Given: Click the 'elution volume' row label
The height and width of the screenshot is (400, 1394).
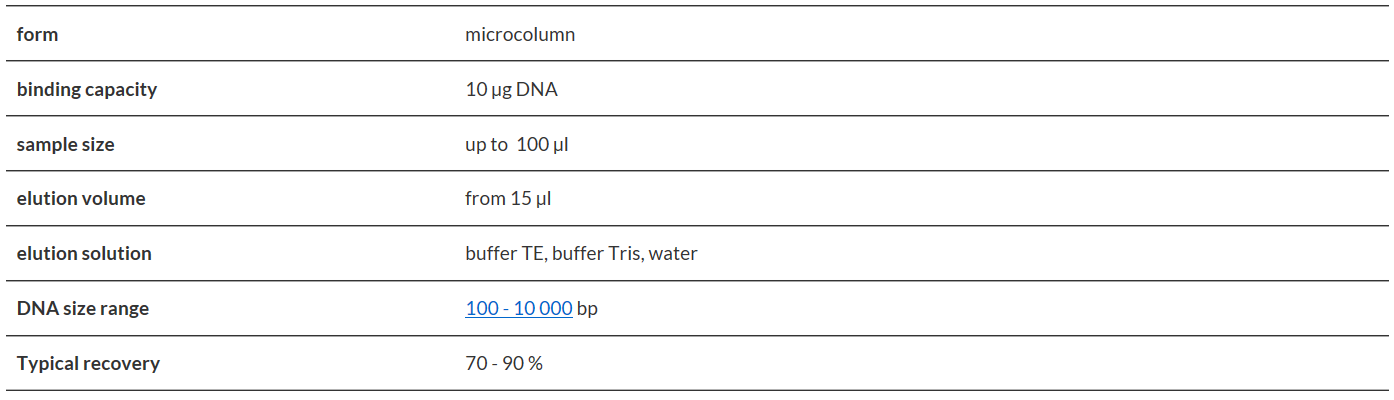Looking at the screenshot, I should [x=81, y=199].
